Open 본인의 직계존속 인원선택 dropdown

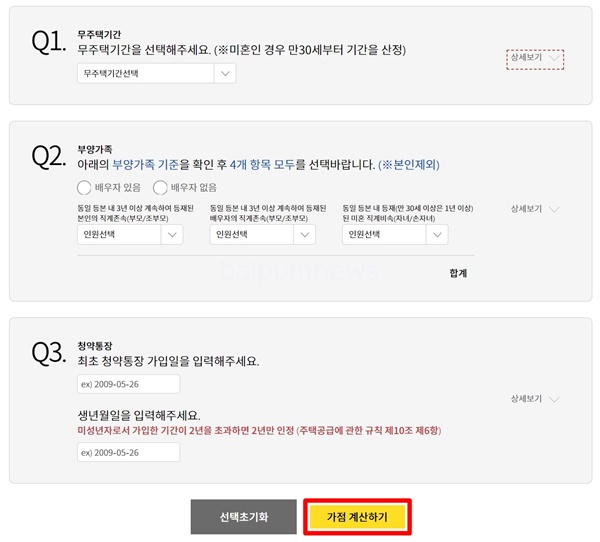(x=130, y=234)
